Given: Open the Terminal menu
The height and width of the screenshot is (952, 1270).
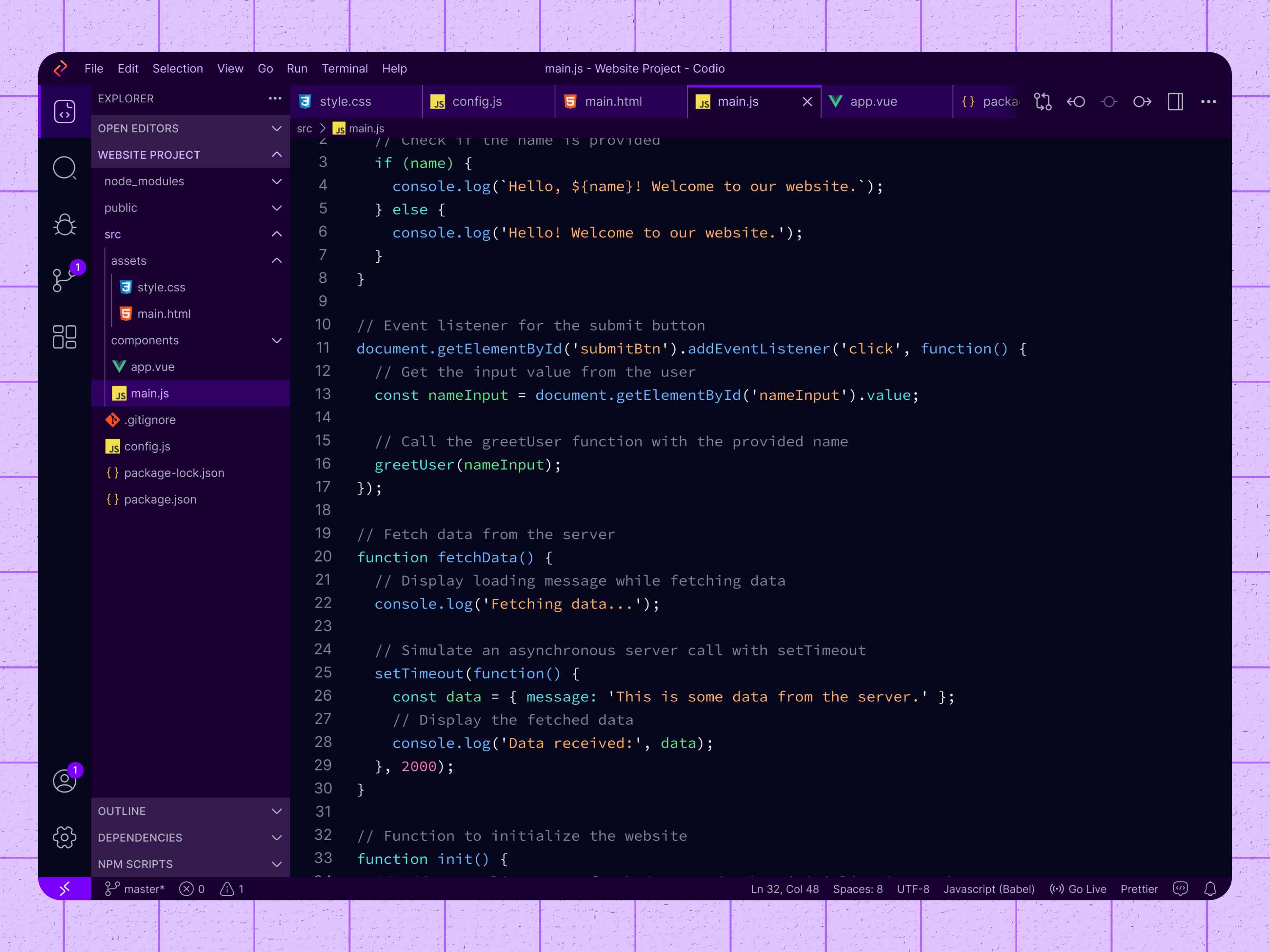Looking at the screenshot, I should tap(345, 68).
